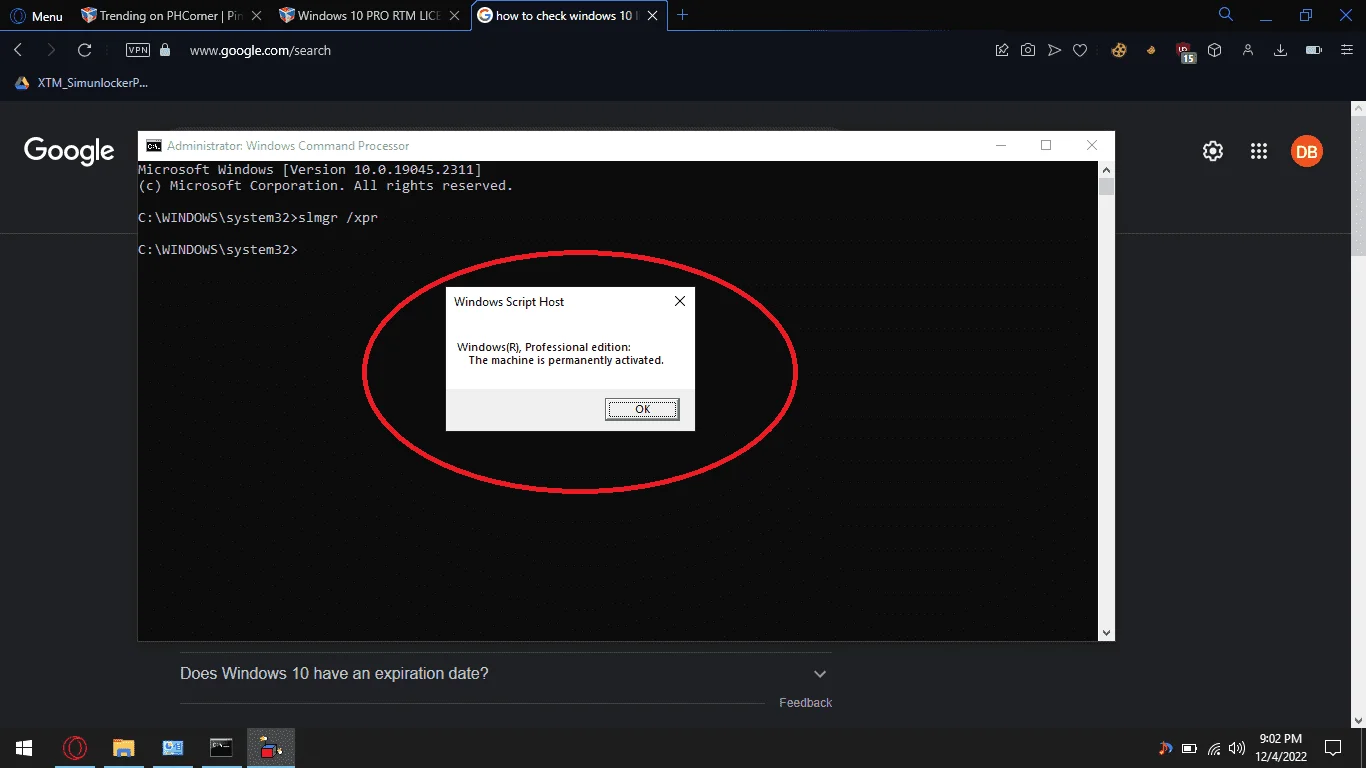1366x768 pixels.
Task: Open Opera from the taskbar
Action: pos(74,748)
